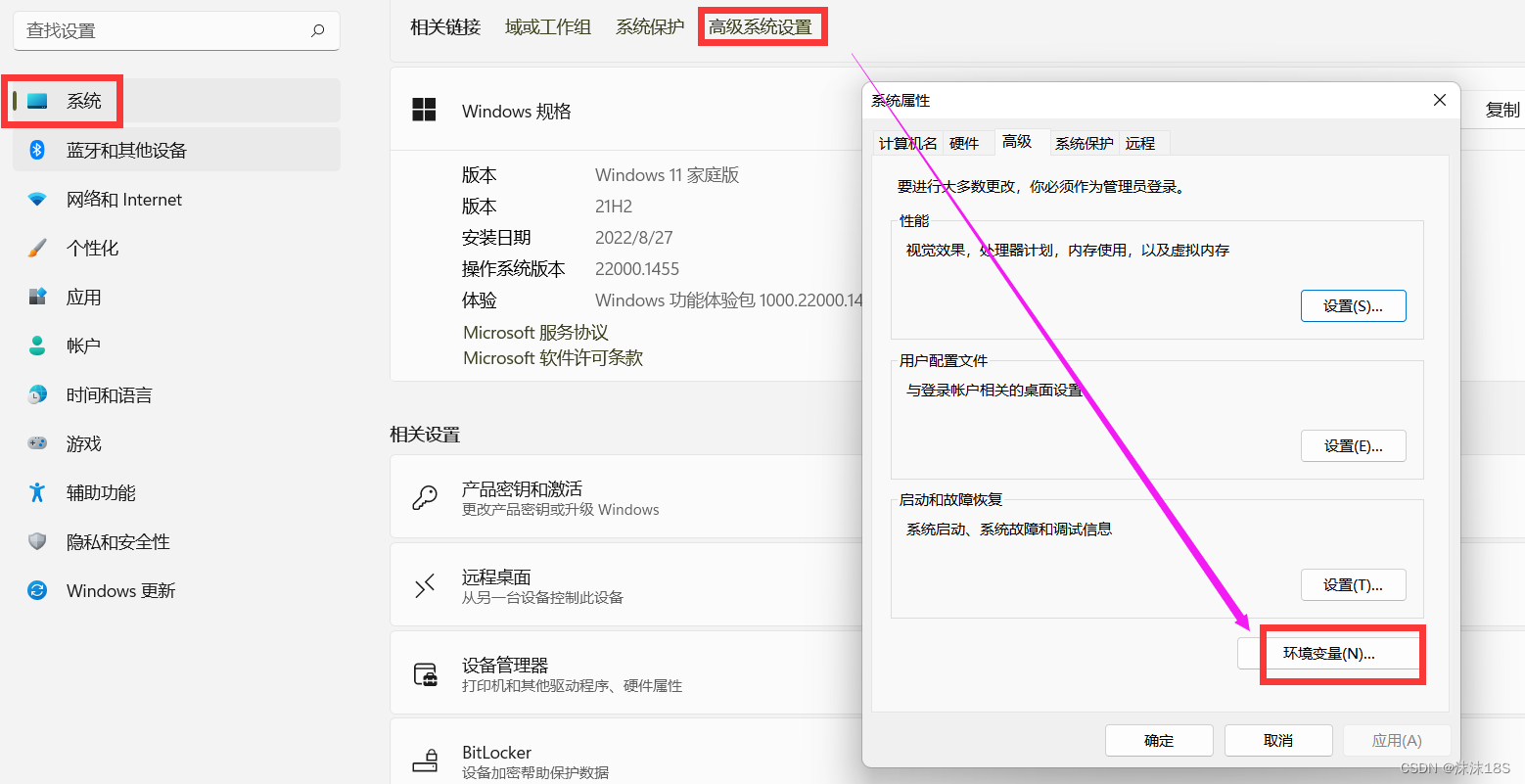Click 复制 button for Windows specs

(x=1502, y=110)
